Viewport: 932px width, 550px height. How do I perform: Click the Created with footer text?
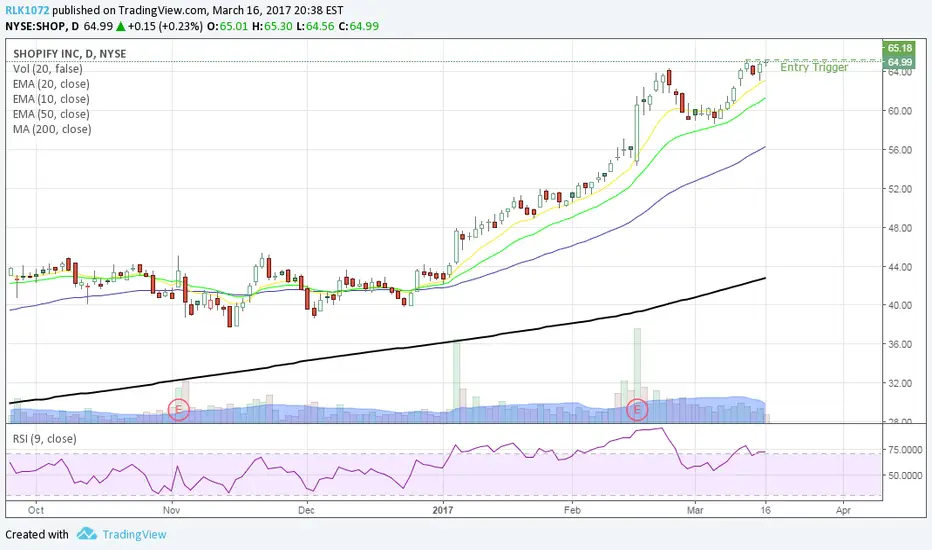(x=37, y=535)
